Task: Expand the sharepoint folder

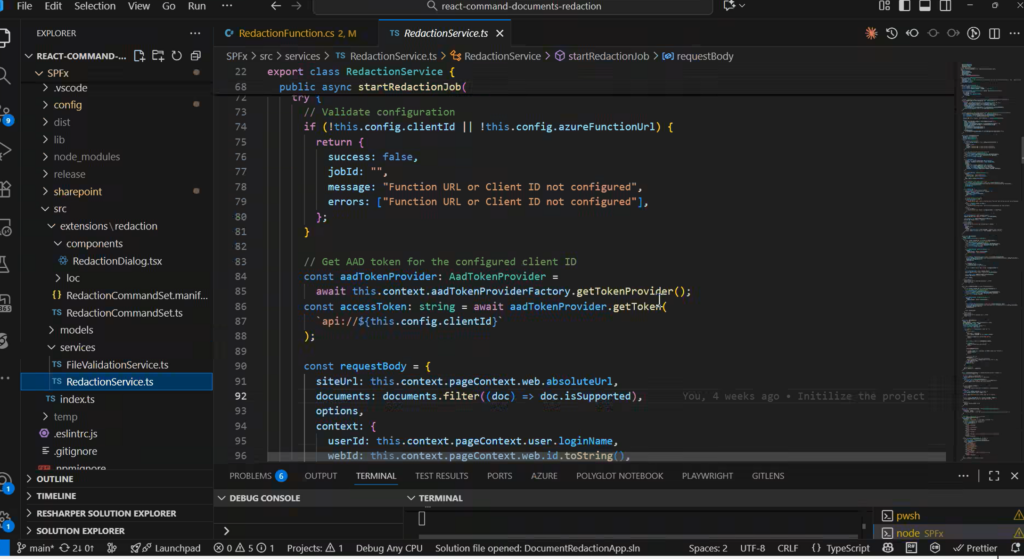Action: 77,191
